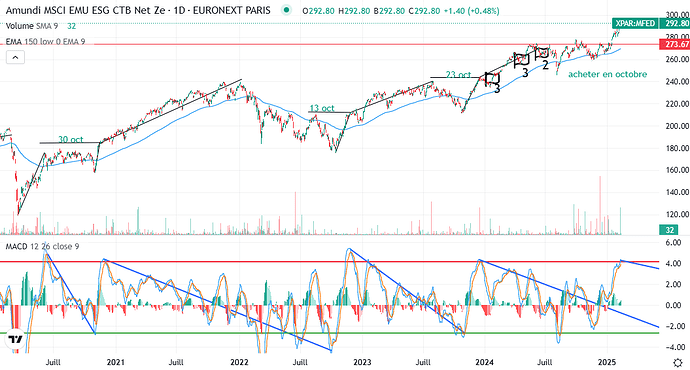This screenshot has width=690, height=370.
Task: Click the 6.00 MACD axis label
Action: (672, 242)
